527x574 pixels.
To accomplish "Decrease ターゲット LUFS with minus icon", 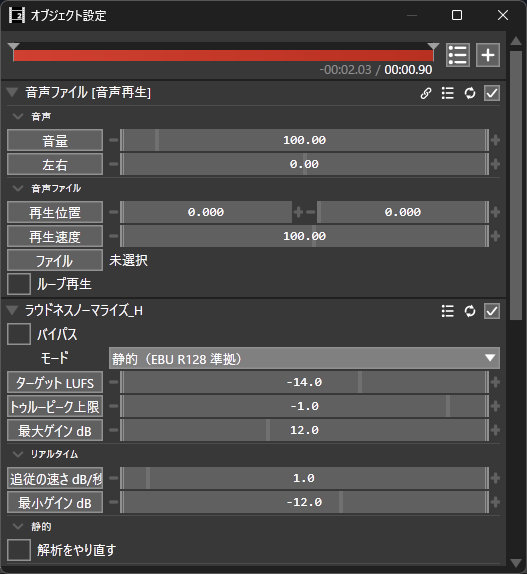I will (114, 382).
